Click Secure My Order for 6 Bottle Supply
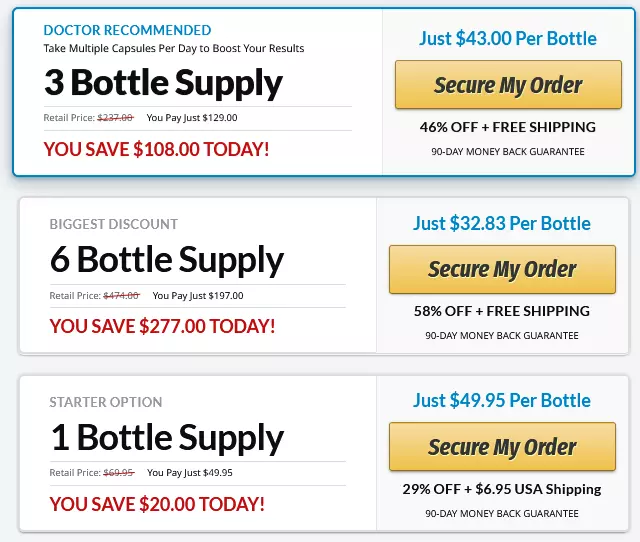Viewport: 640px width, 542px height. pyautogui.click(x=502, y=269)
